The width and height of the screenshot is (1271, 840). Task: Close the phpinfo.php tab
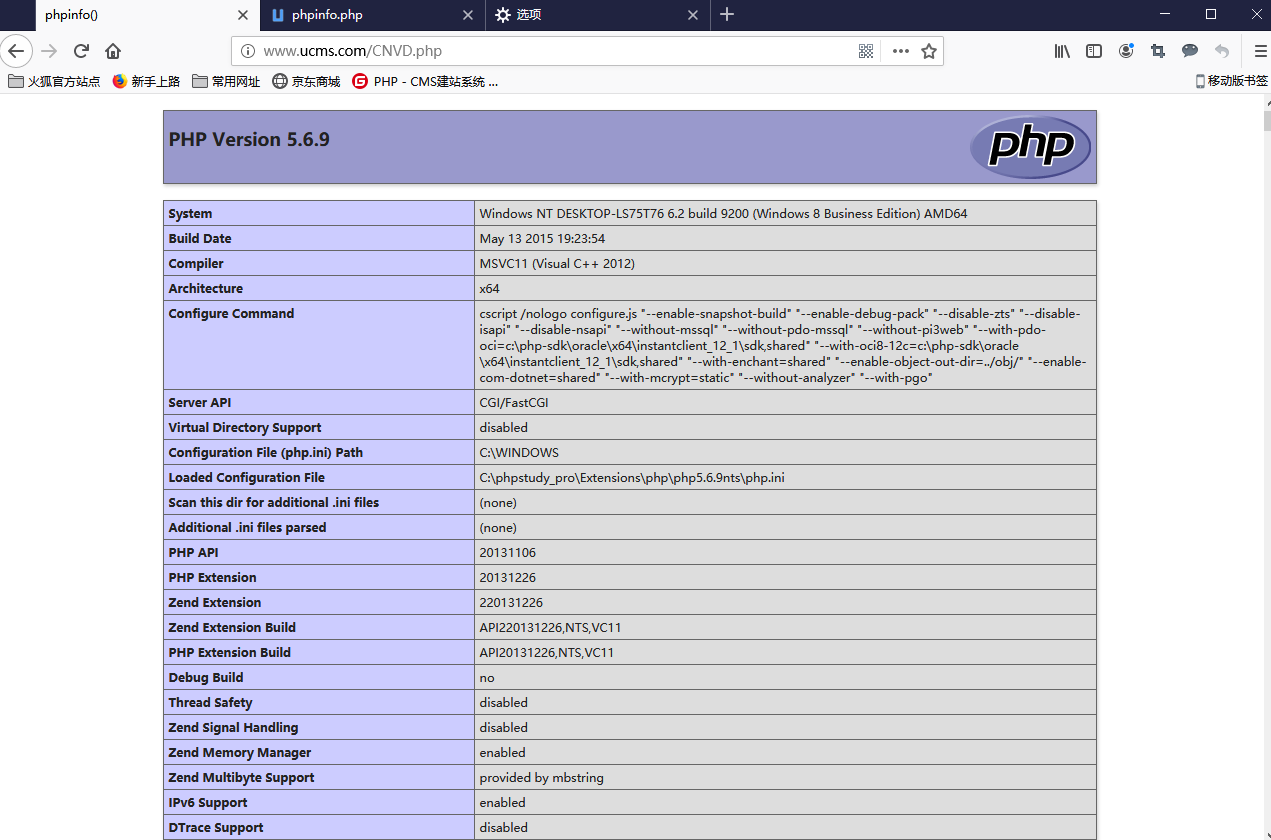(467, 15)
